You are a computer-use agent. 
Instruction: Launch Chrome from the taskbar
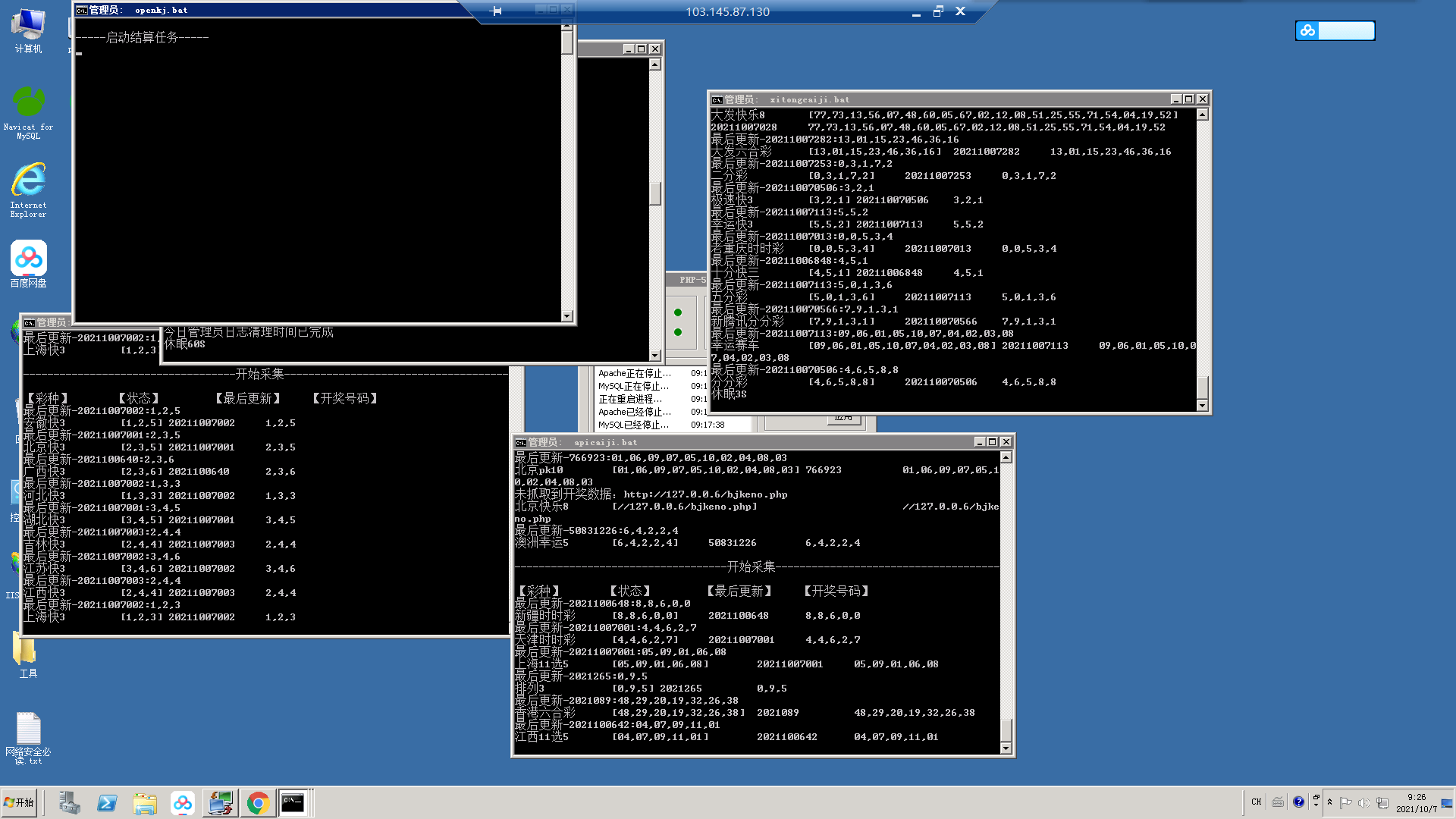click(x=258, y=803)
